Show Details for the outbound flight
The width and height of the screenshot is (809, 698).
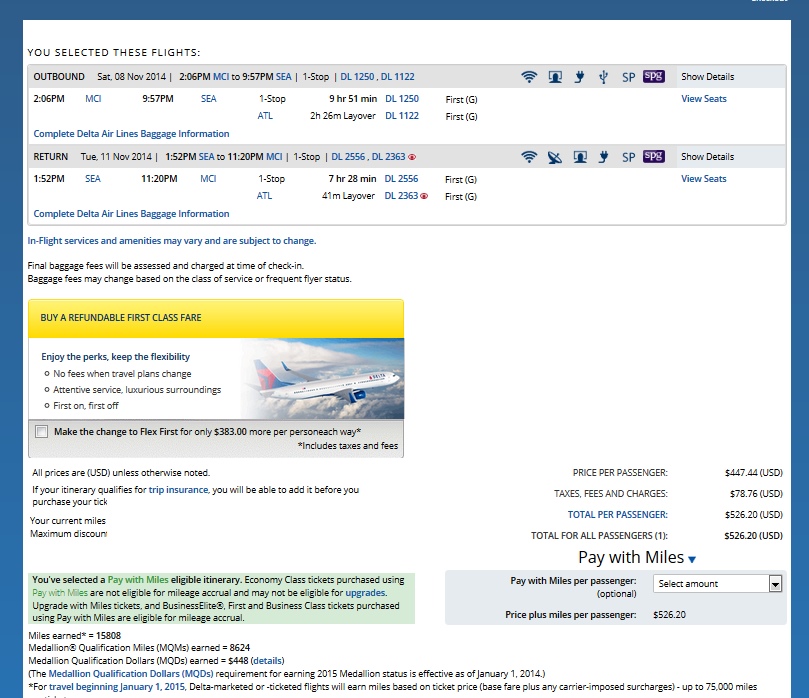[x=707, y=77]
